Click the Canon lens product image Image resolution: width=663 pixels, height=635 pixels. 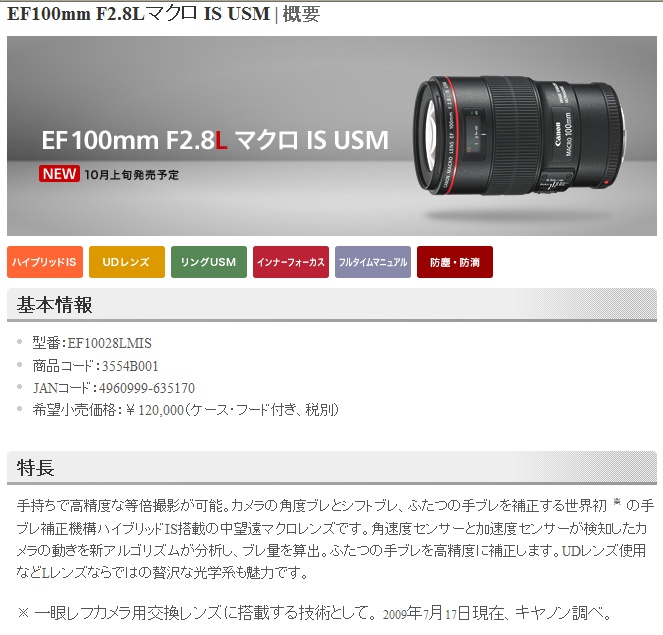tap(518, 135)
